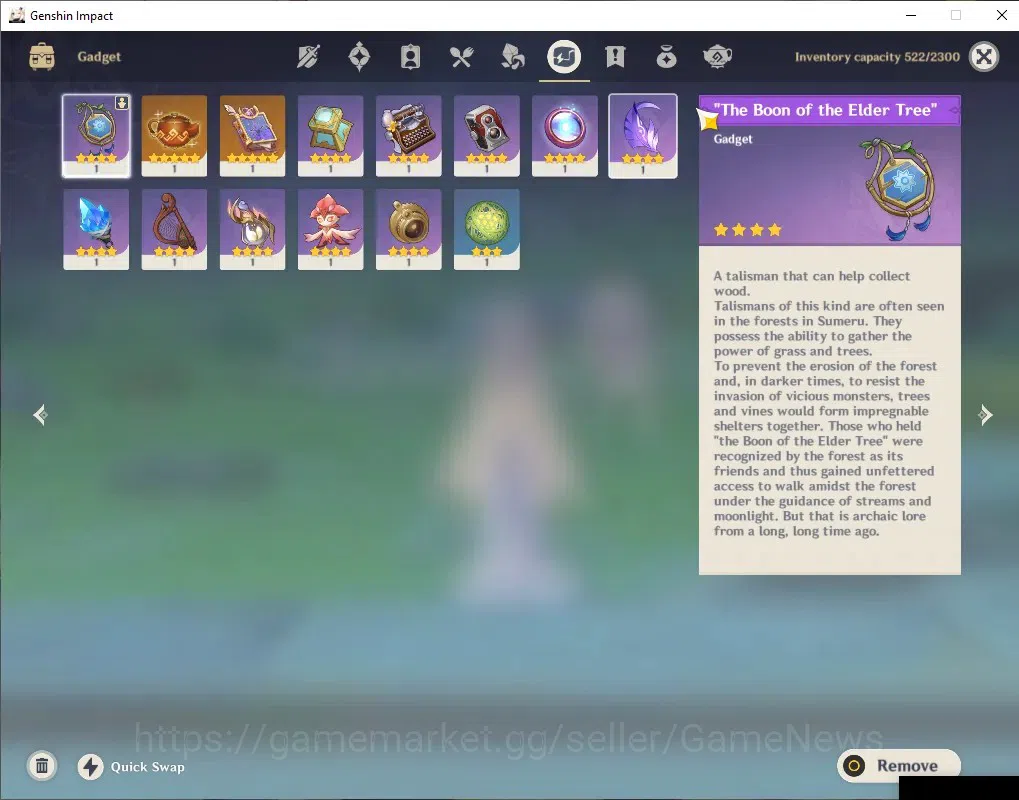The image size is (1019, 800).
Task: Click the Quick Swap button
Action: tap(131, 767)
